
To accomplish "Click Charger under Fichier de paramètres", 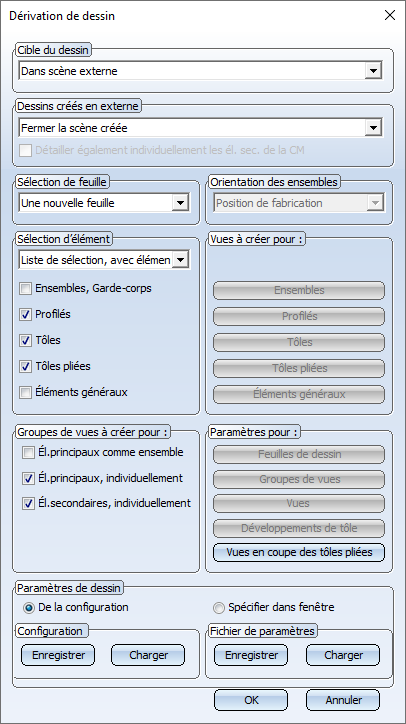I will [343, 655].
